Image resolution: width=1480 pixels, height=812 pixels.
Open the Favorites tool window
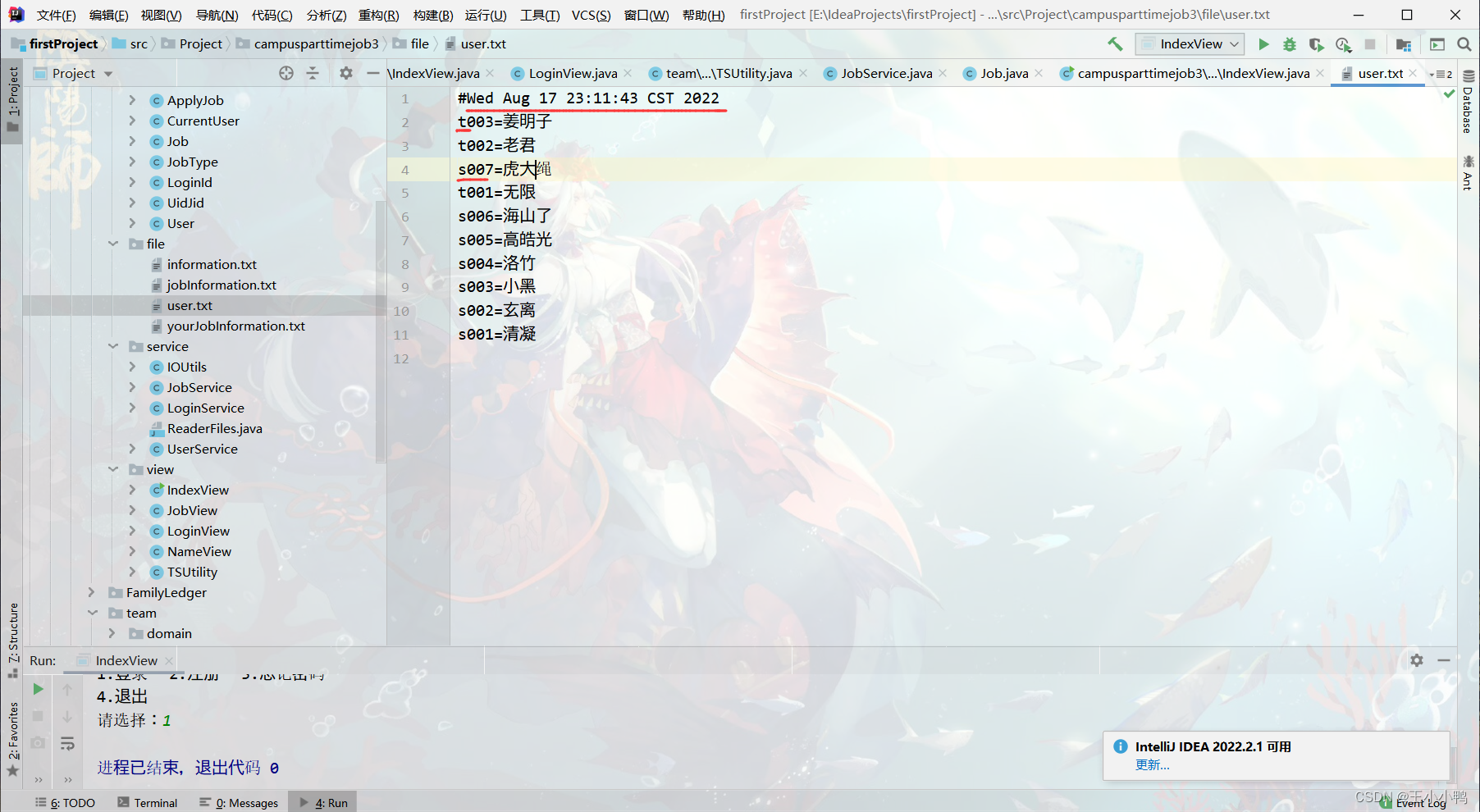pyautogui.click(x=12, y=739)
